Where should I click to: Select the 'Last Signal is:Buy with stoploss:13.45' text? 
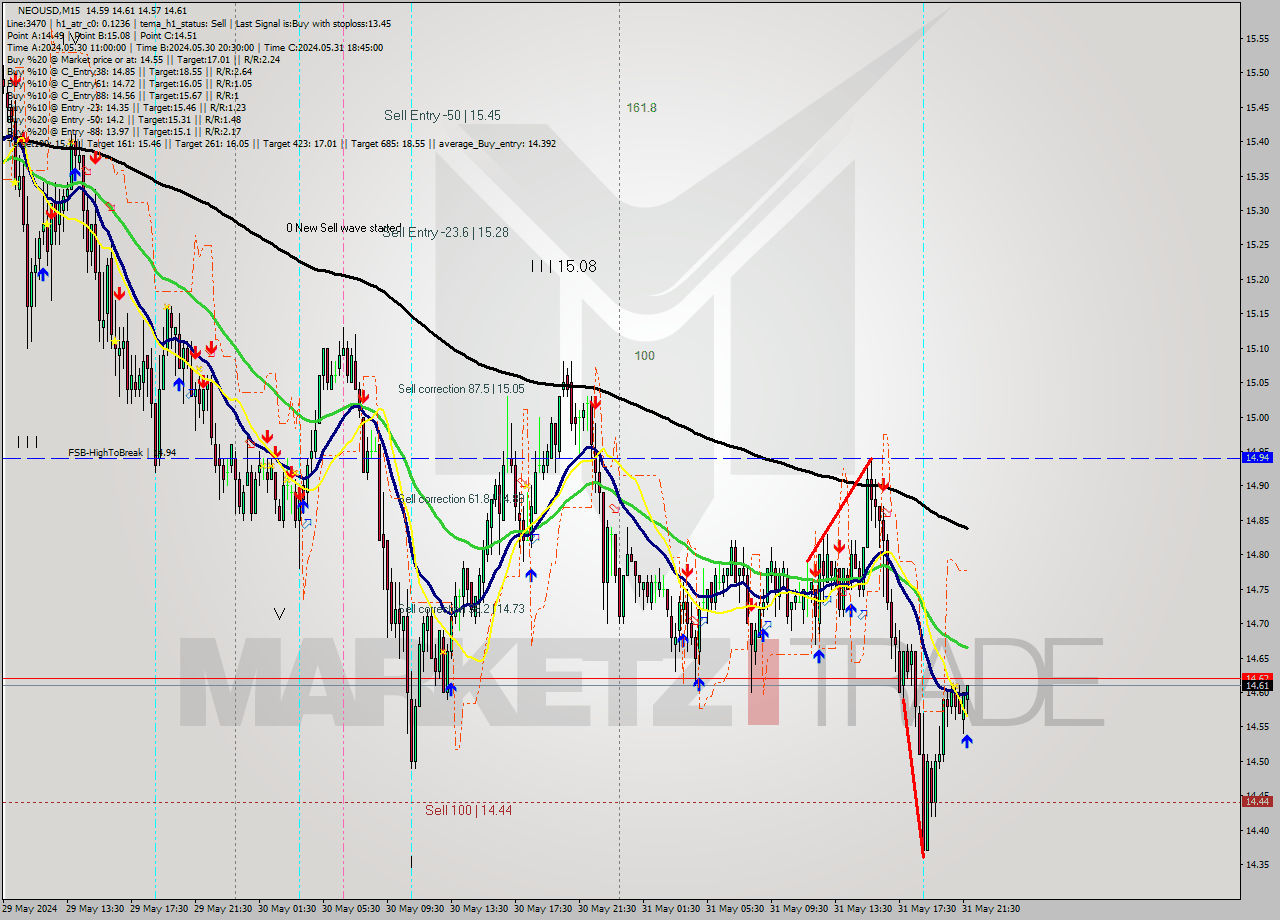click(x=311, y=23)
